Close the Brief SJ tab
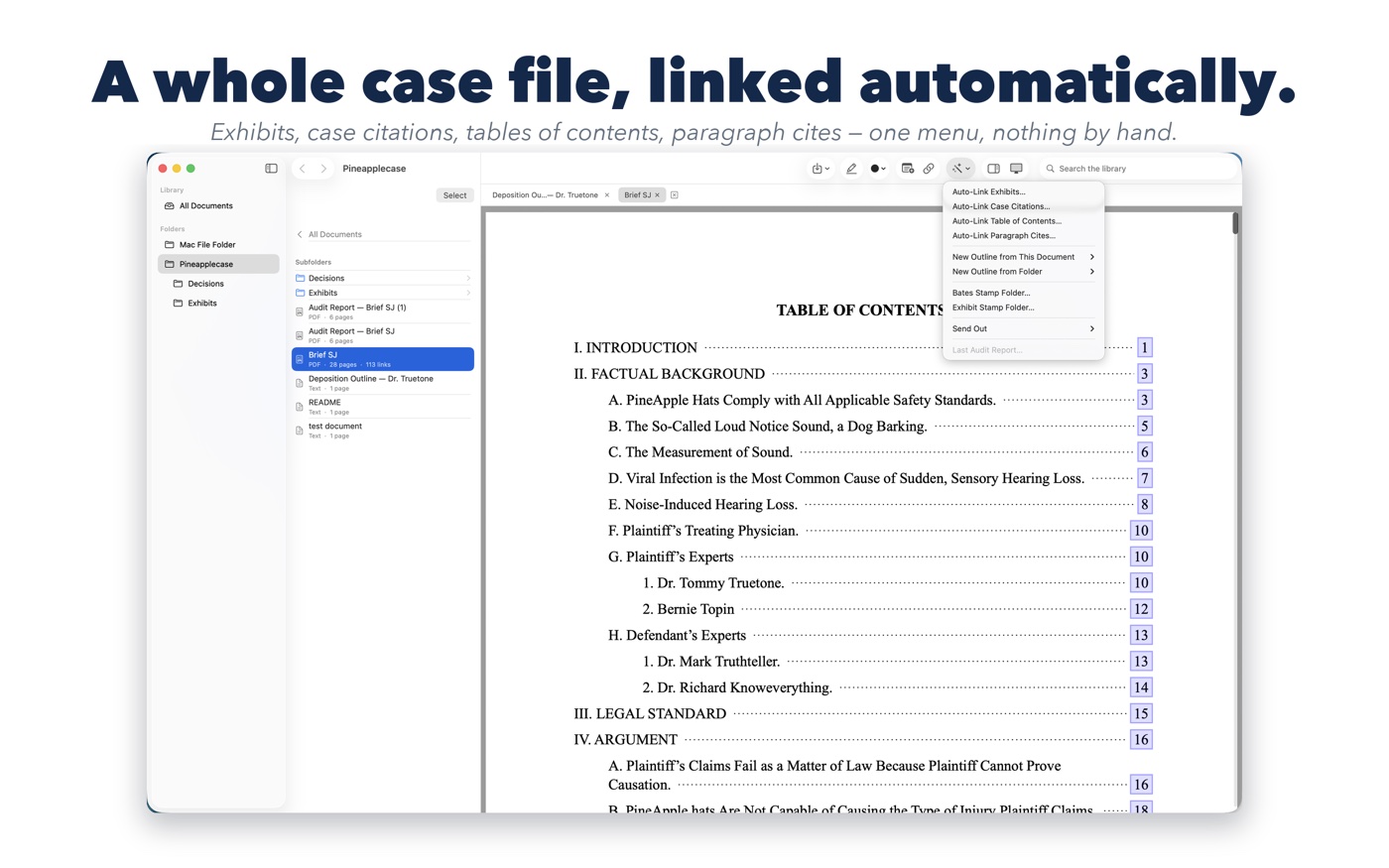This screenshot has height=868, width=1389. click(x=657, y=195)
